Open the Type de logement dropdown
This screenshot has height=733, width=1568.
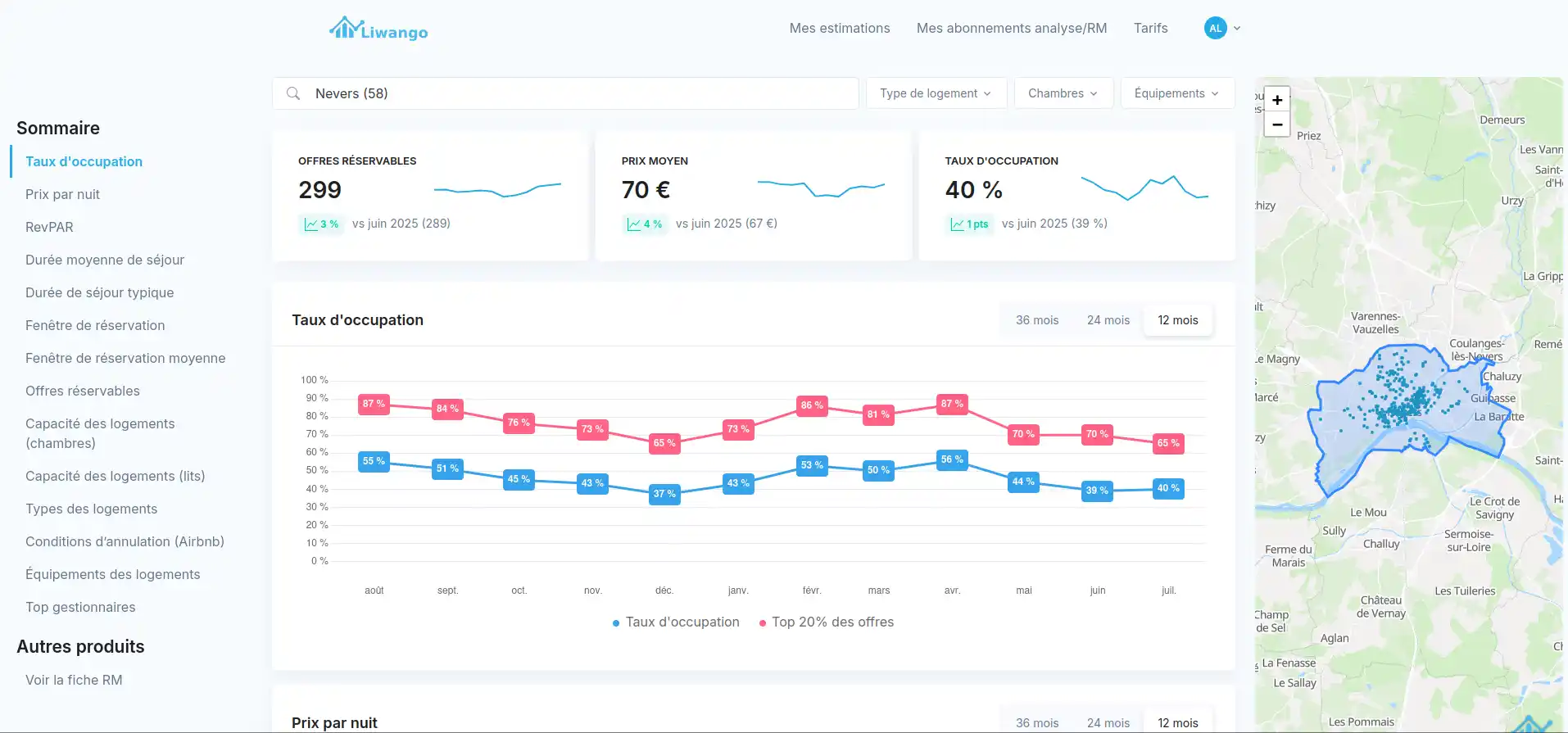point(935,93)
